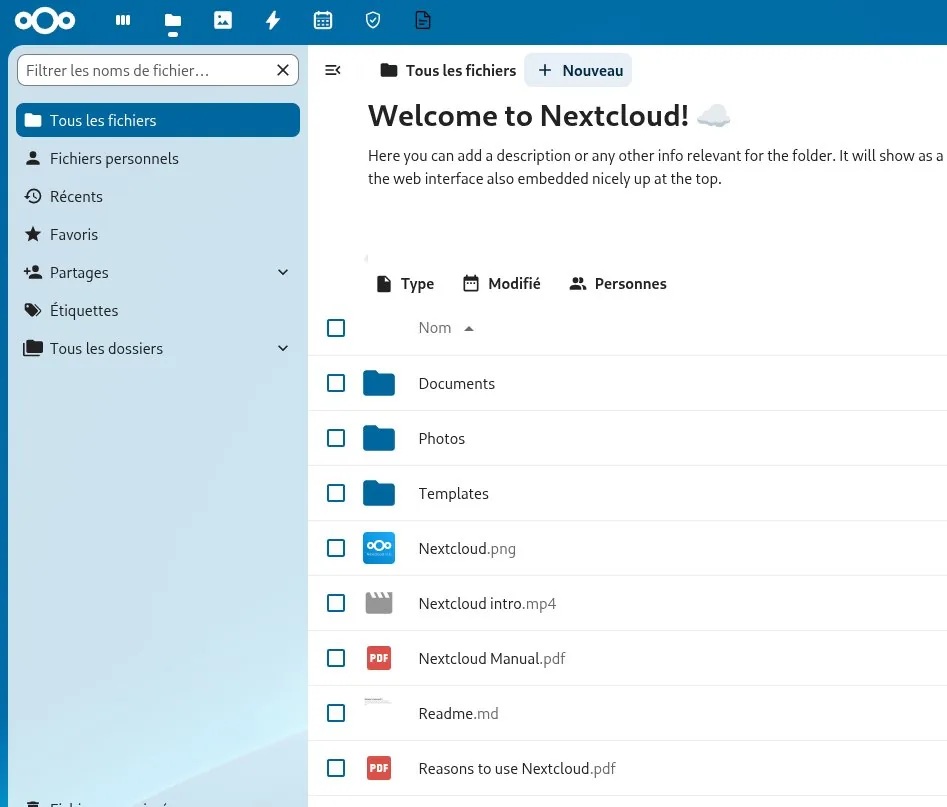The width and height of the screenshot is (947, 807).
Task: Check the Photos folder checkbox
Action: [x=336, y=438]
